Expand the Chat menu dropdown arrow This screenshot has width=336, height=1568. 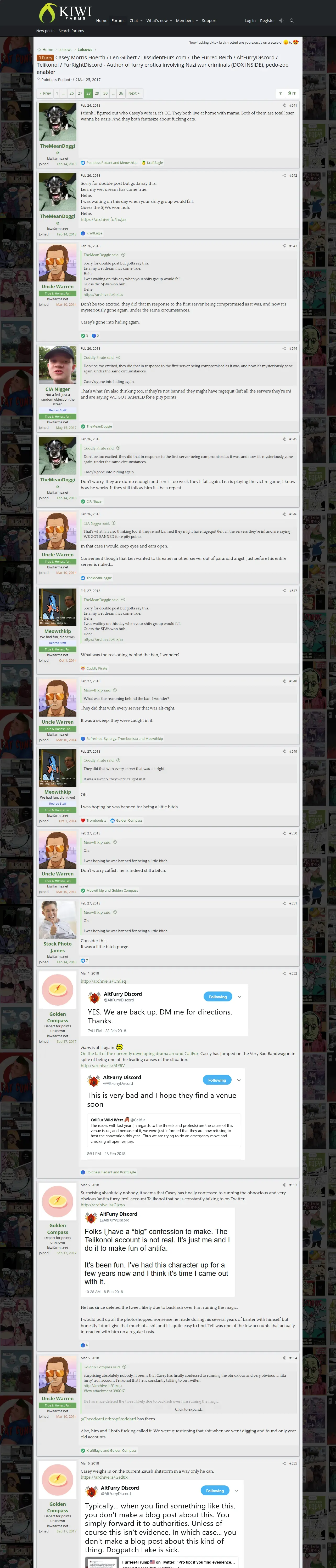tap(142, 21)
